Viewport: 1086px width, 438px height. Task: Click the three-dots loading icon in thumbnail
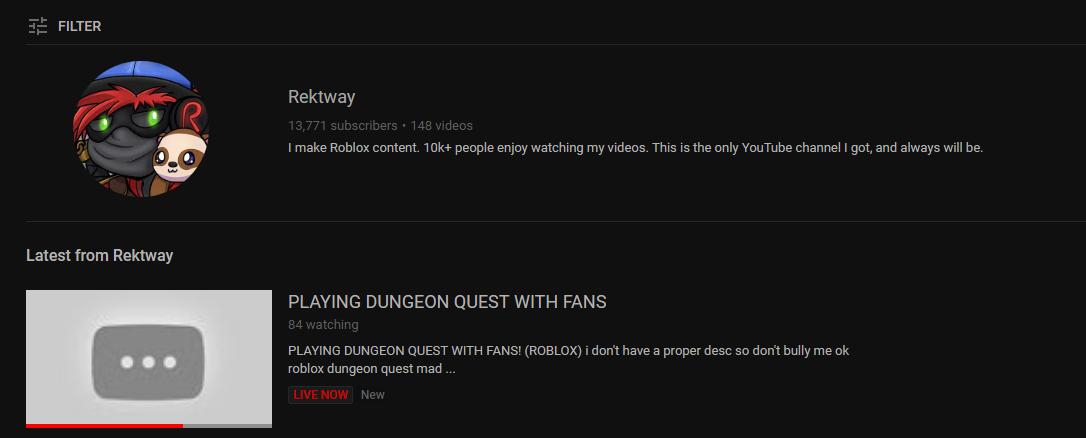[x=148, y=362]
